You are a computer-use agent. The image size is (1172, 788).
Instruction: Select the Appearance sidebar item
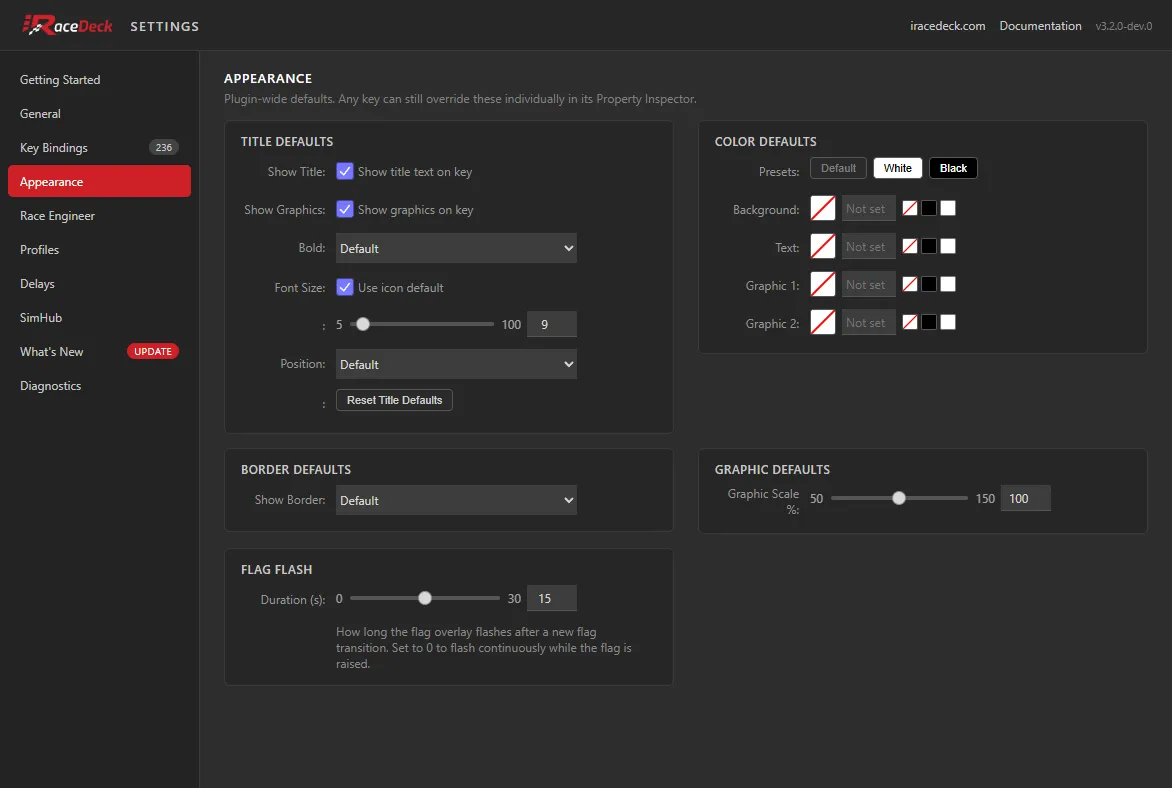tap(99, 182)
